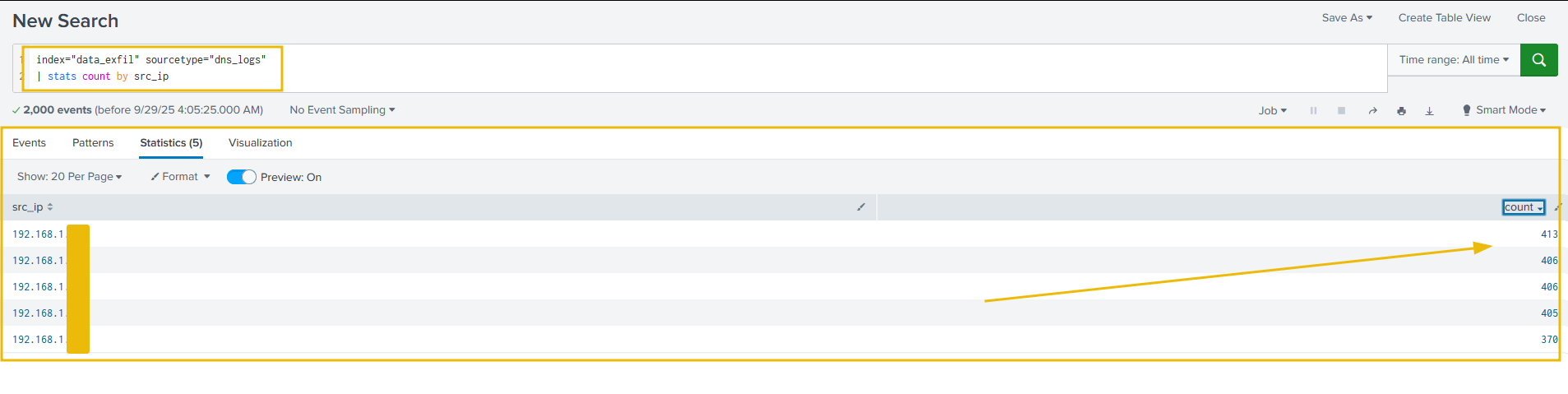1568x394 pixels.
Task: Turn off the Preview toggle
Action: (x=241, y=177)
